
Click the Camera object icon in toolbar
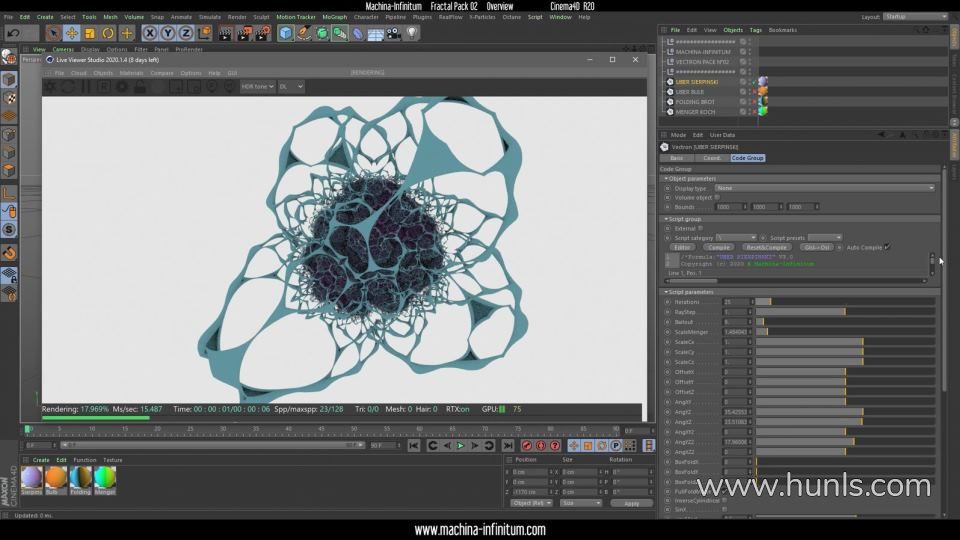click(x=393, y=33)
